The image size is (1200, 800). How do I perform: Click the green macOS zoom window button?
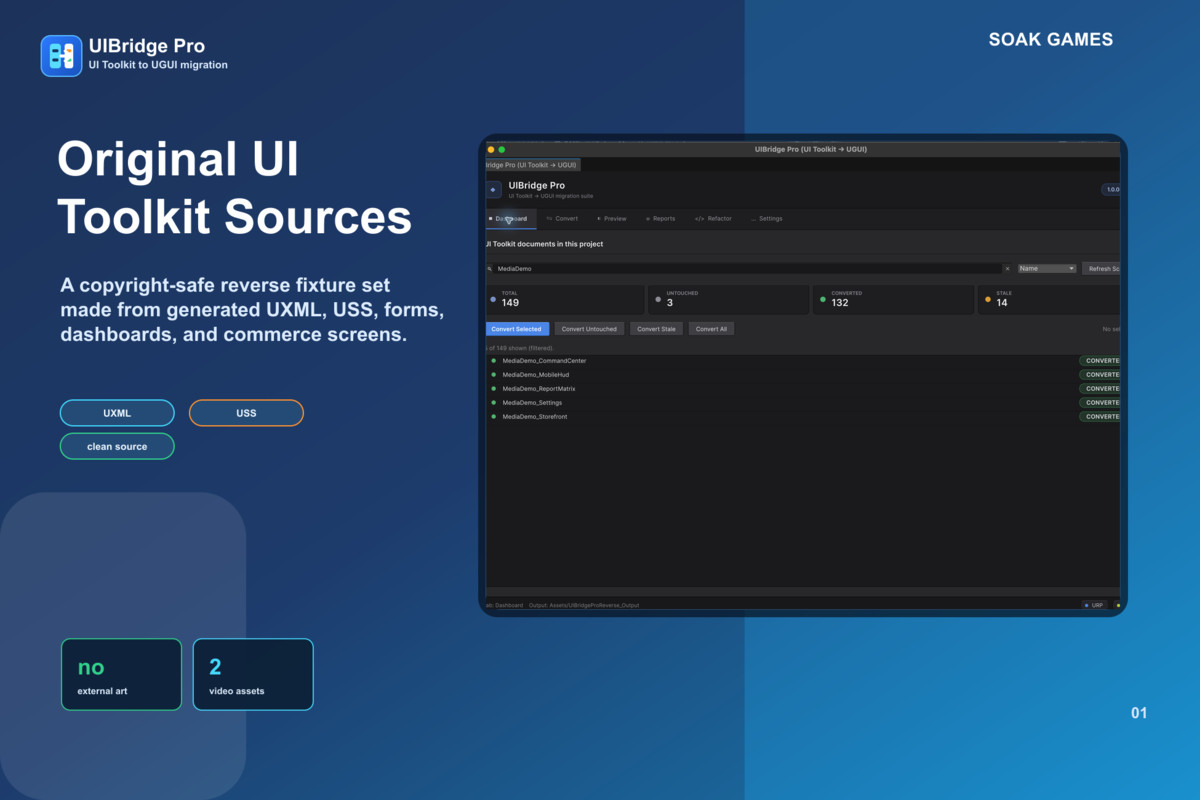502,149
